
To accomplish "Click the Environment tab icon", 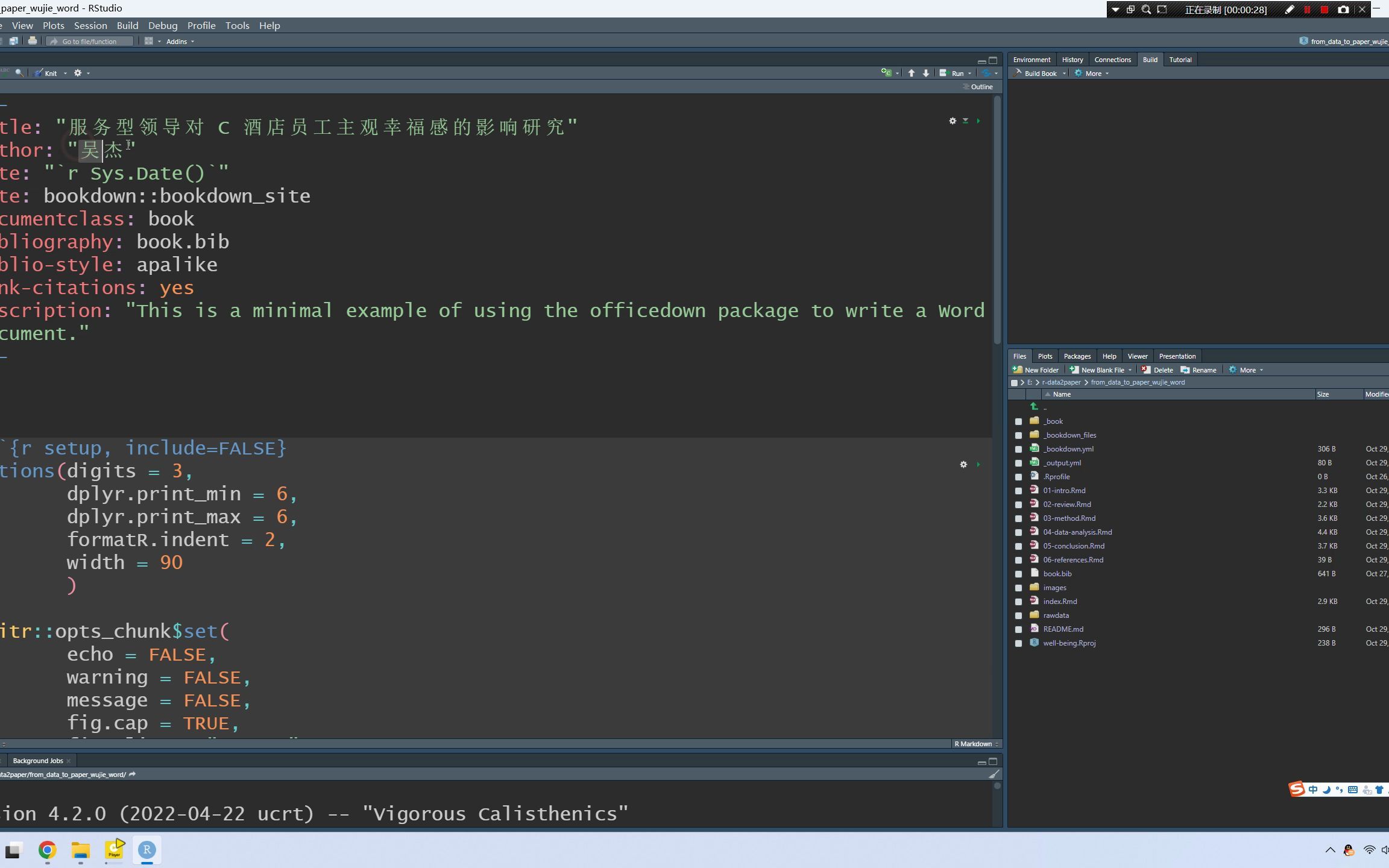I will [x=1032, y=59].
